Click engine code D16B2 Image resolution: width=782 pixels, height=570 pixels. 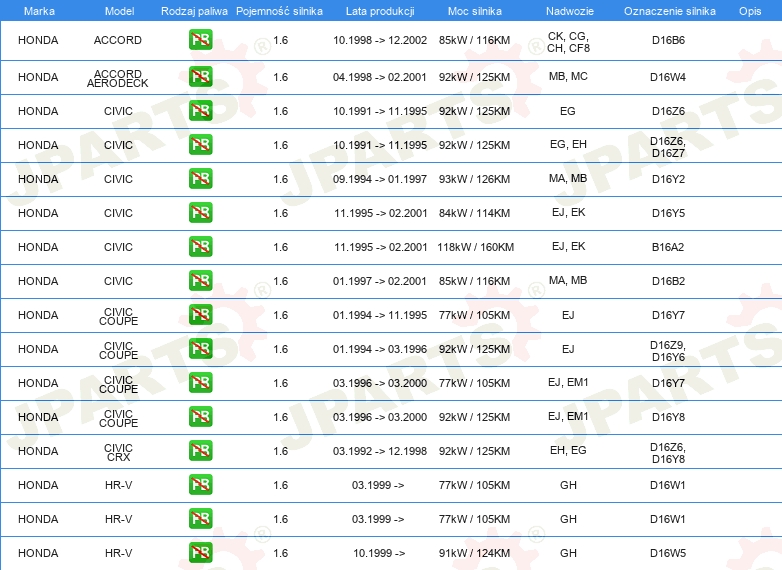coord(668,281)
